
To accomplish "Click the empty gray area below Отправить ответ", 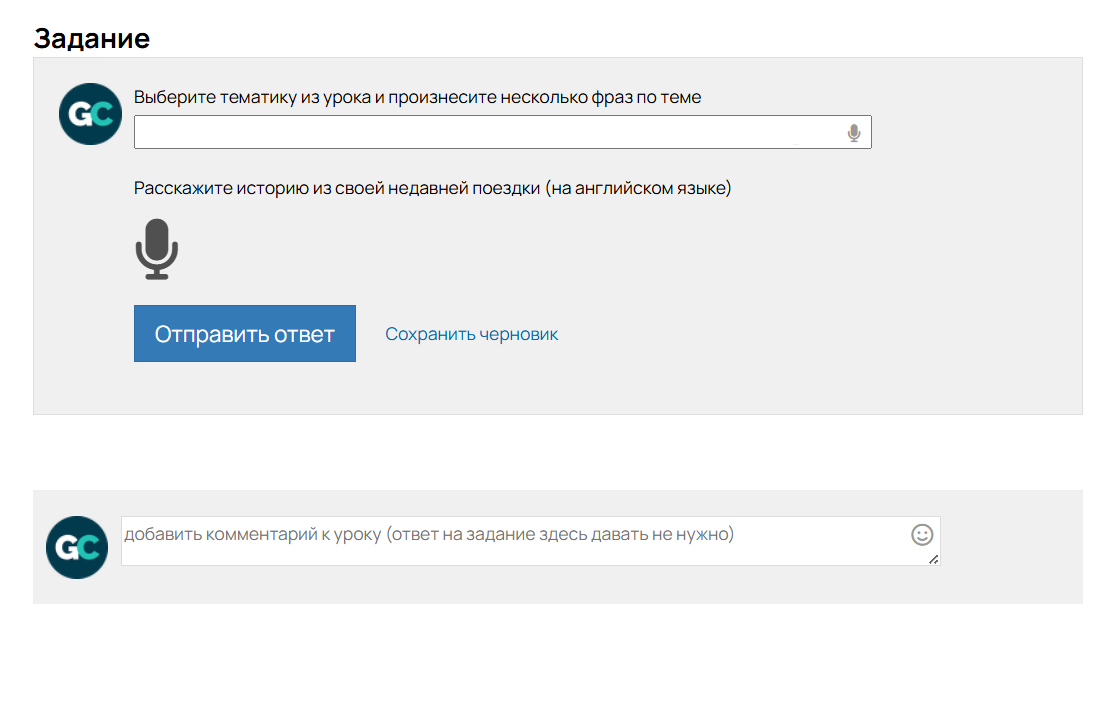I will click(244, 390).
